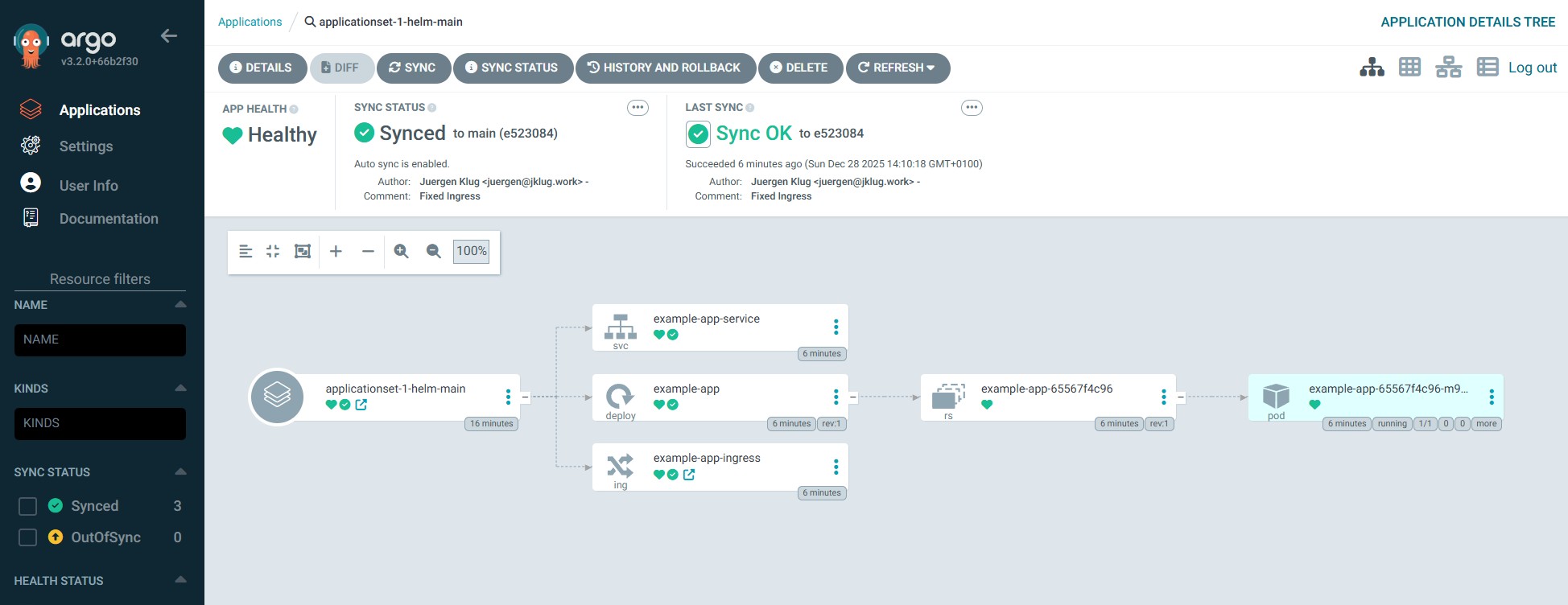Collapse the Kinds filter section
1568x605 pixels.
point(180,389)
